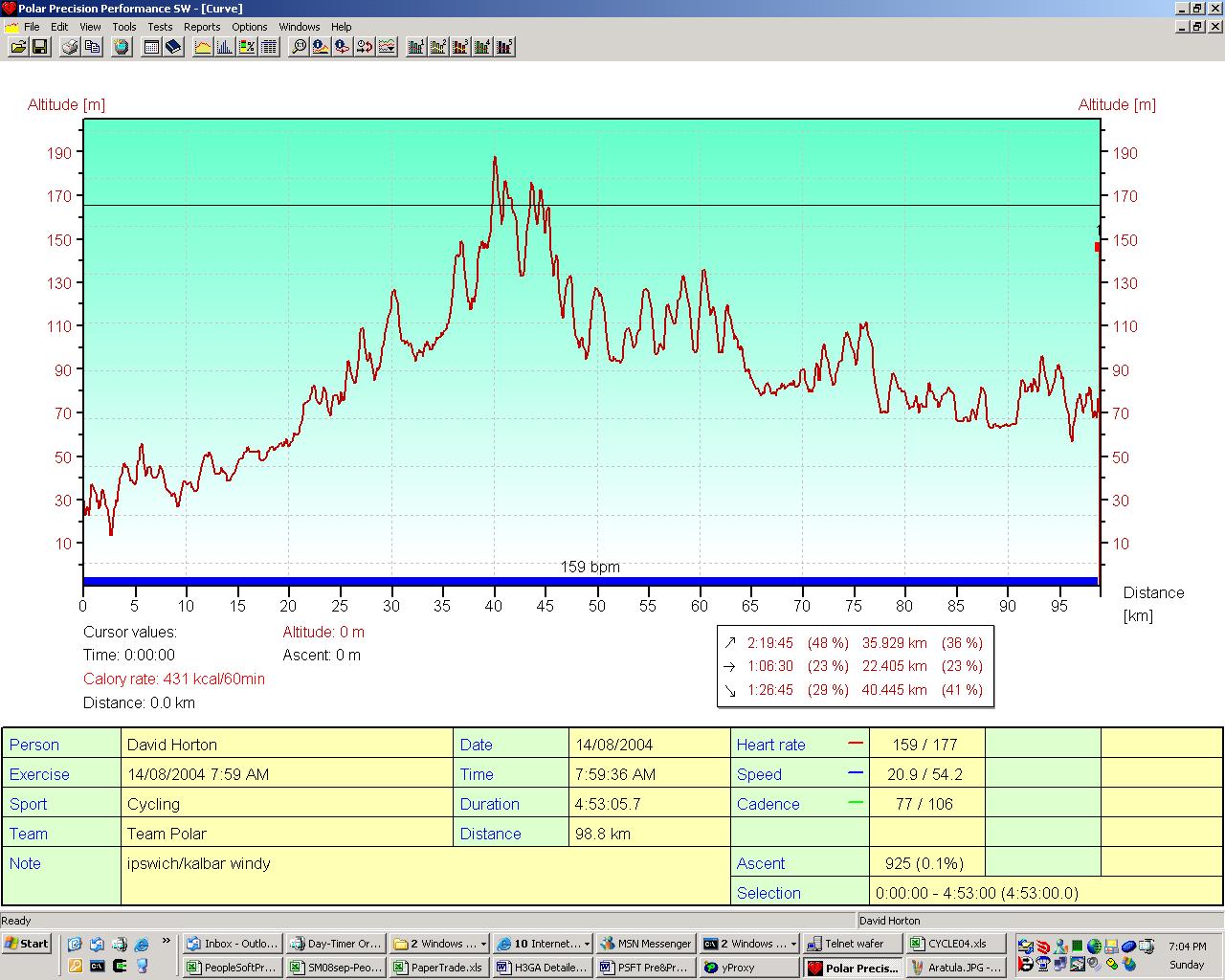Click the red Heart rate line swatch
The width and height of the screenshot is (1225, 980).
click(856, 744)
